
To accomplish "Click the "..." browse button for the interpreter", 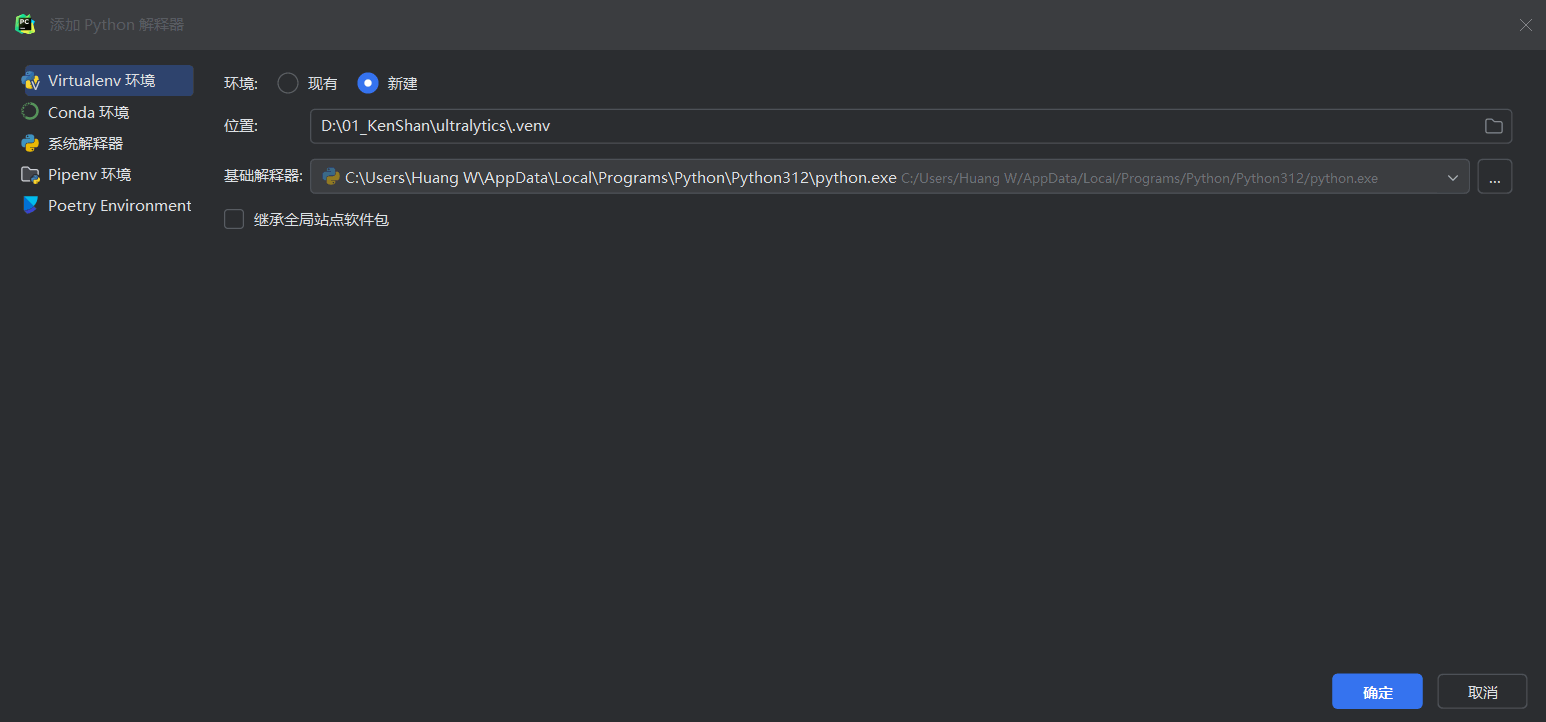I will 1494,177.
